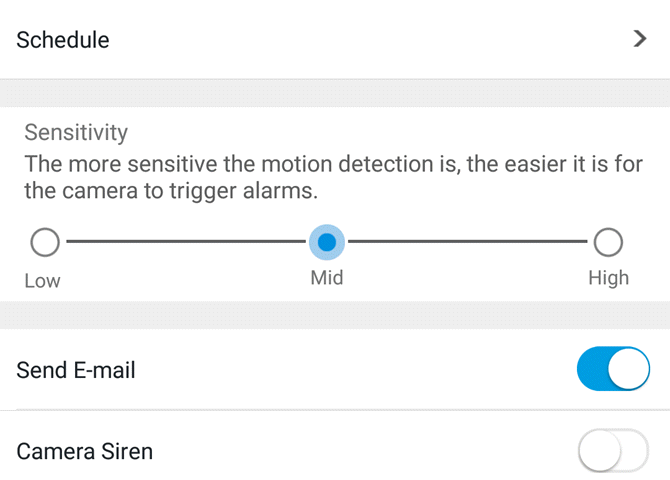Select the Mid sensitivity radio dot
This screenshot has width=670, height=480.
327,242
